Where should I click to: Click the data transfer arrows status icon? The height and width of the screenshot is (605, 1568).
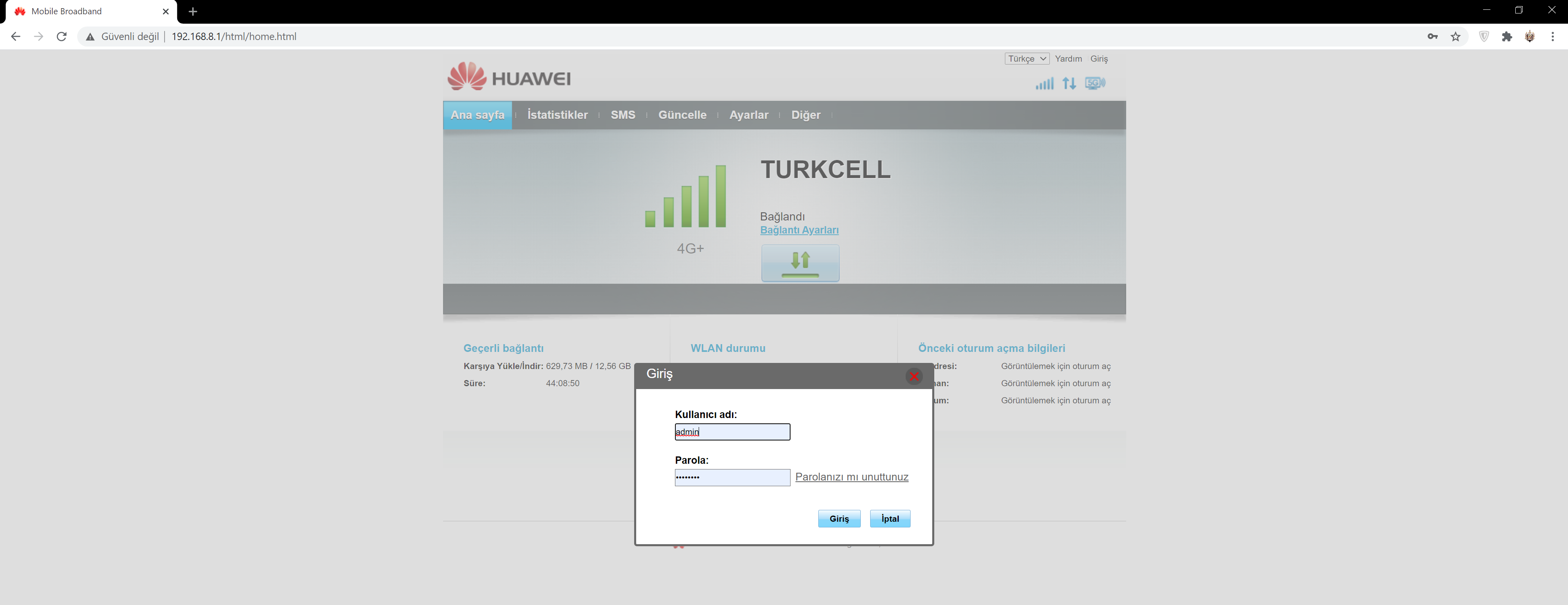click(1069, 83)
